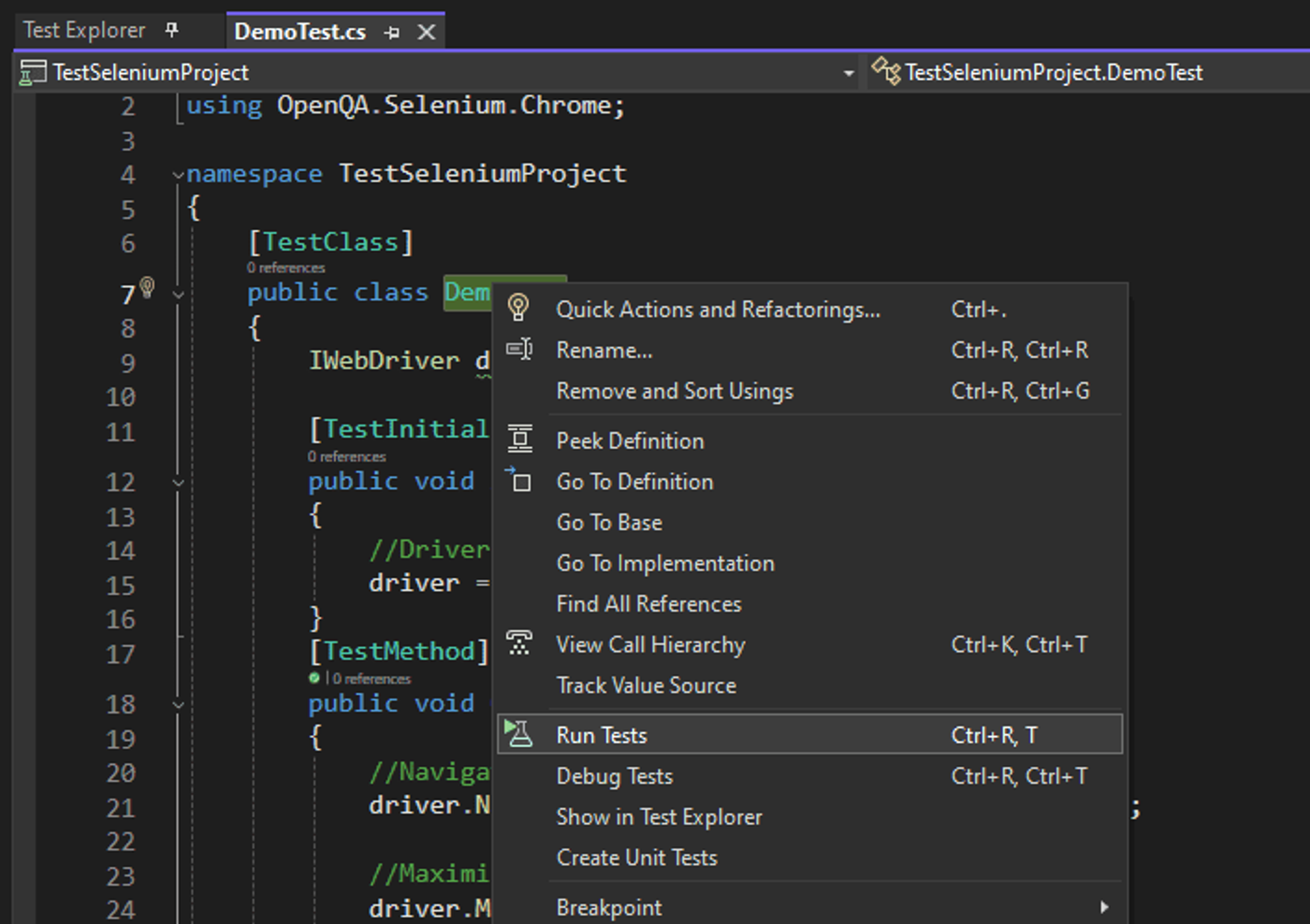Viewport: 1310px width, 924px height.
Task: Collapse the namespace block at line 4
Action: click(178, 175)
